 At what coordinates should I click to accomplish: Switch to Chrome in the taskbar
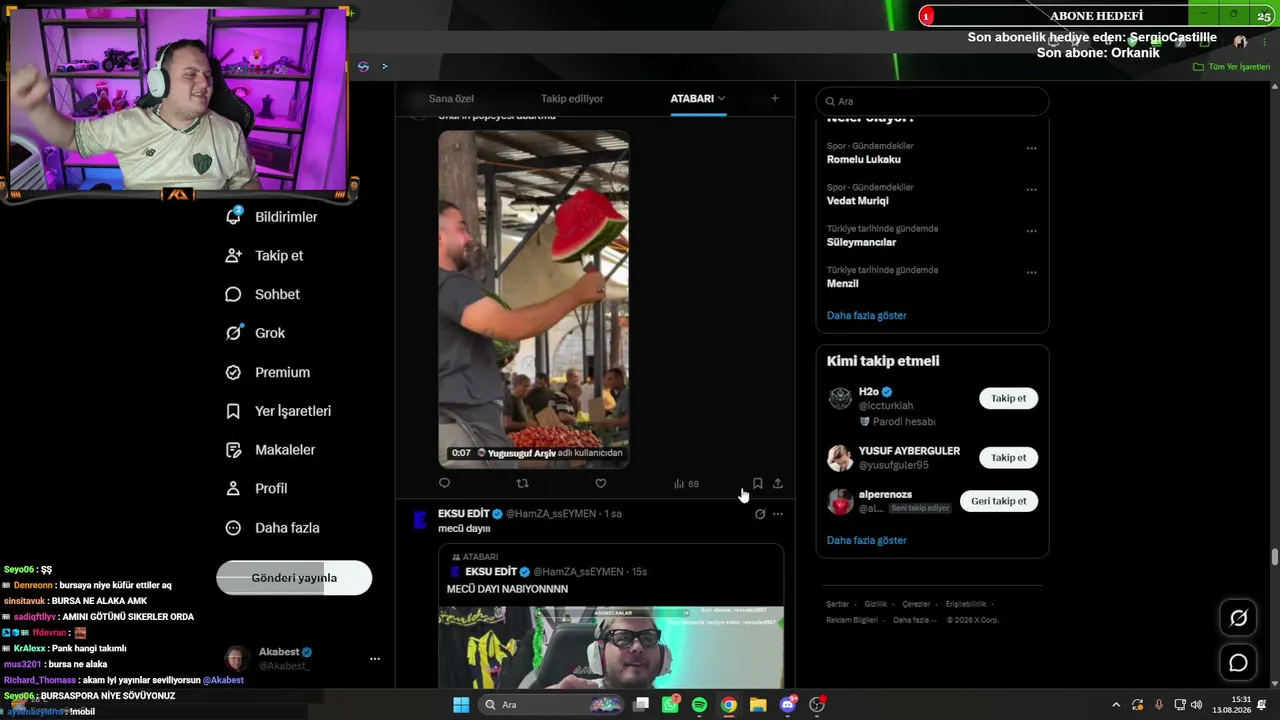click(x=729, y=704)
